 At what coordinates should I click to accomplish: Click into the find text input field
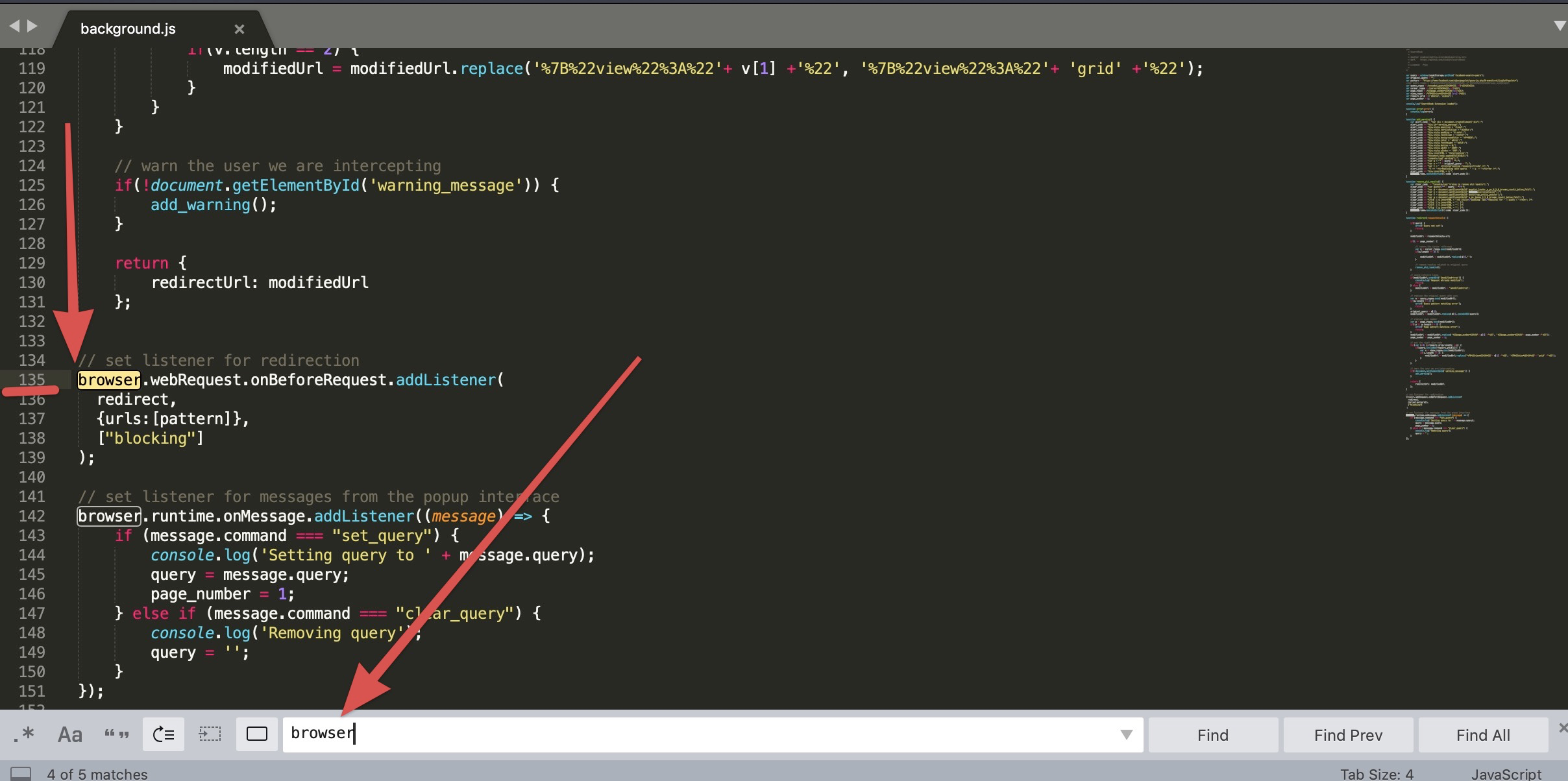coord(649,734)
